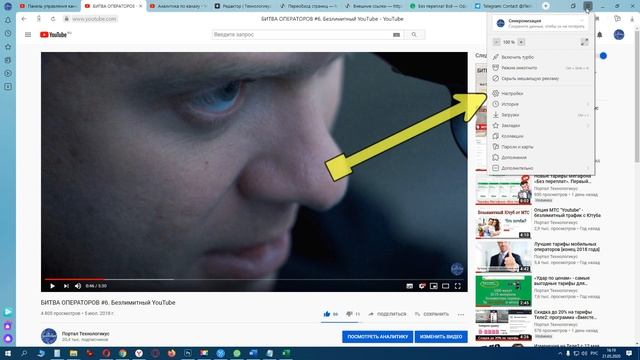Mute the video volume icon
The image size is (640, 360).
click(78, 286)
